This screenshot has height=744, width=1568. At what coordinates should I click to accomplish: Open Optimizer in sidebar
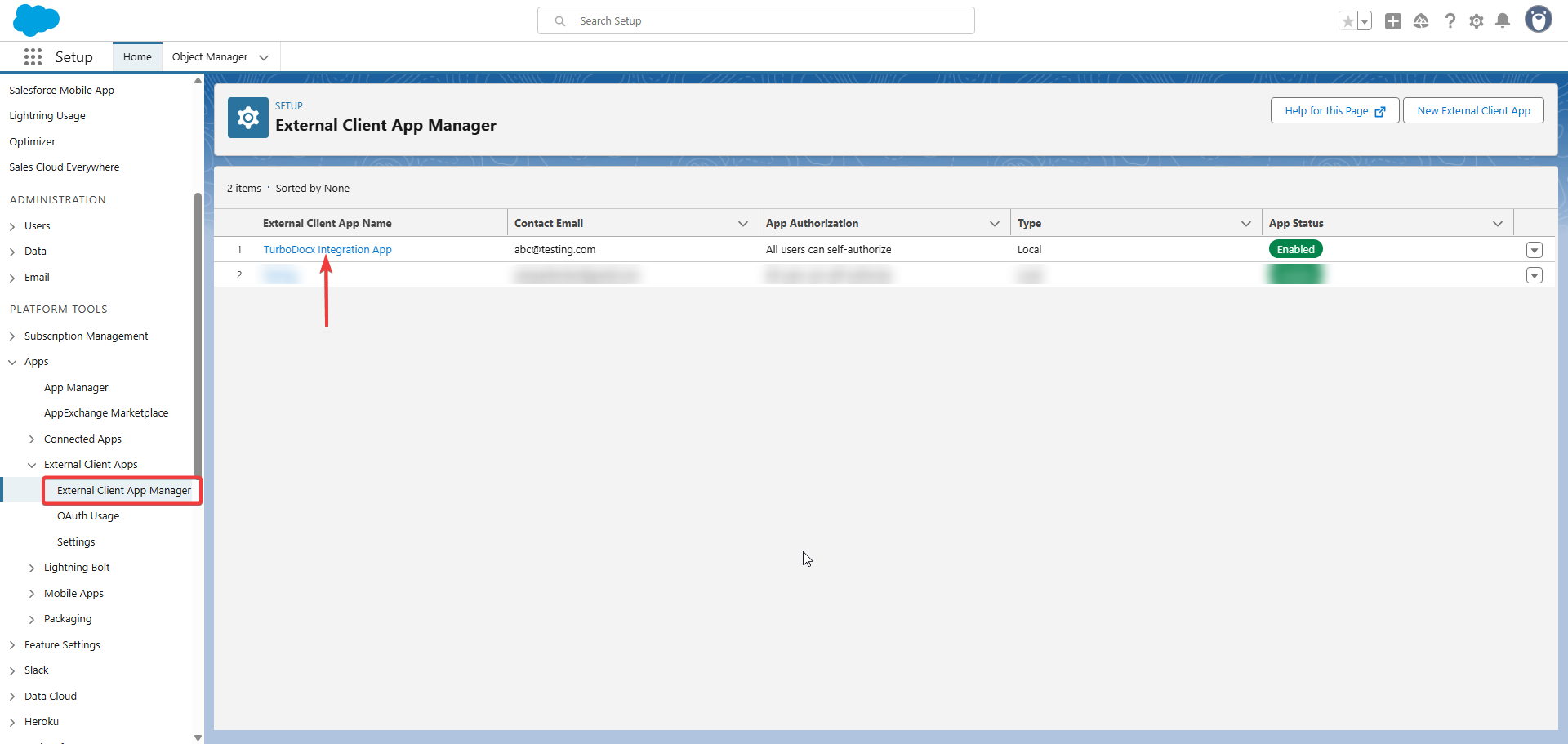tap(33, 141)
